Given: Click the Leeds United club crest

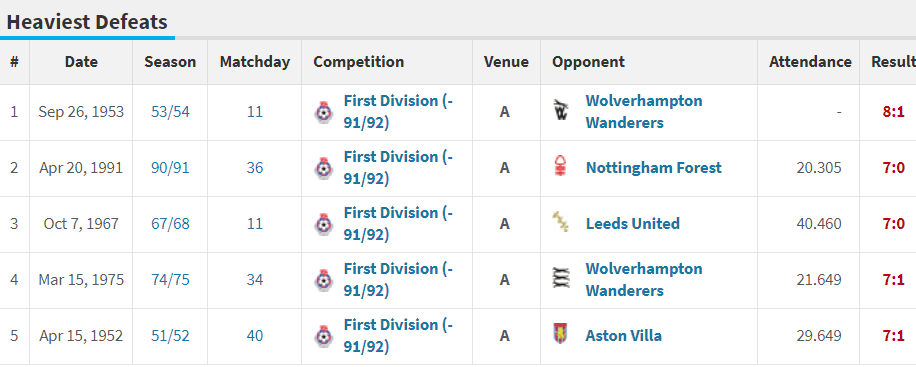Looking at the screenshot, I should (x=561, y=223).
